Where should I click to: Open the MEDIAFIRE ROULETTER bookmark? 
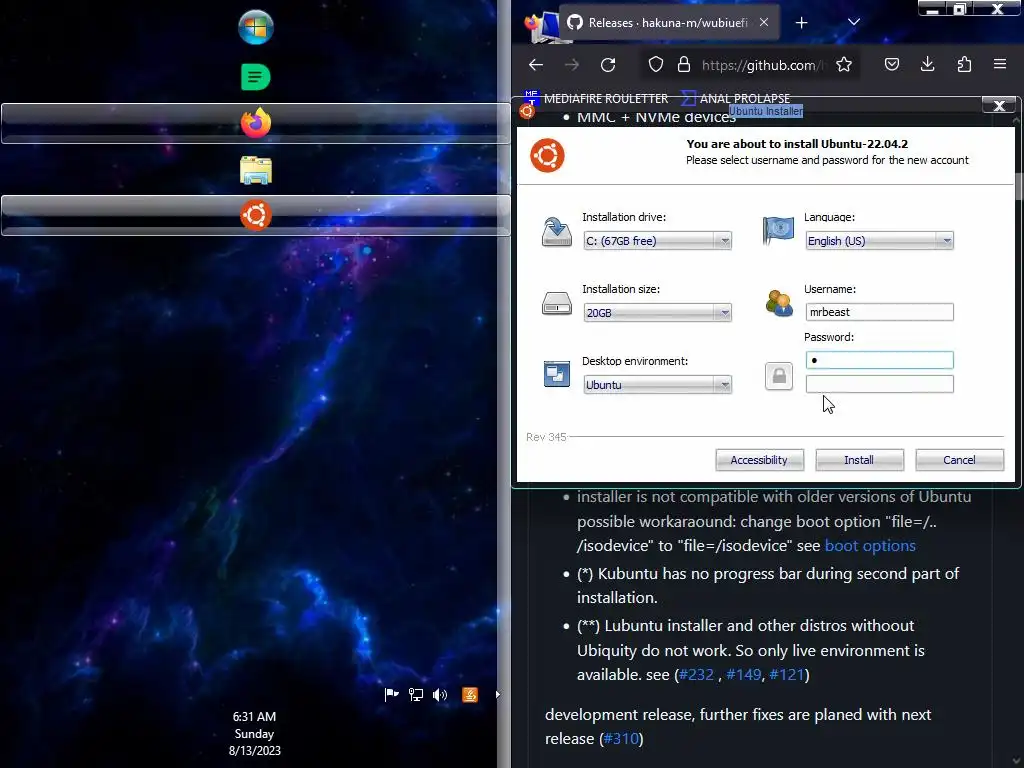[596, 99]
